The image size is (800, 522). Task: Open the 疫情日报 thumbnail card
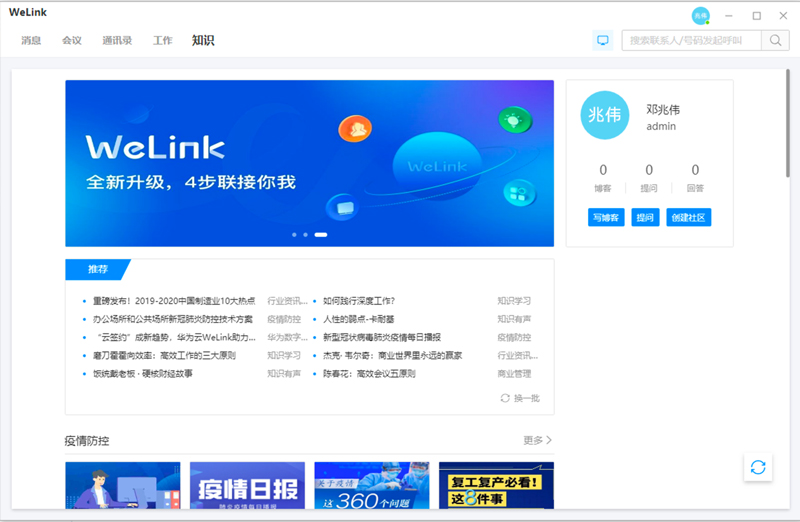pos(247,485)
